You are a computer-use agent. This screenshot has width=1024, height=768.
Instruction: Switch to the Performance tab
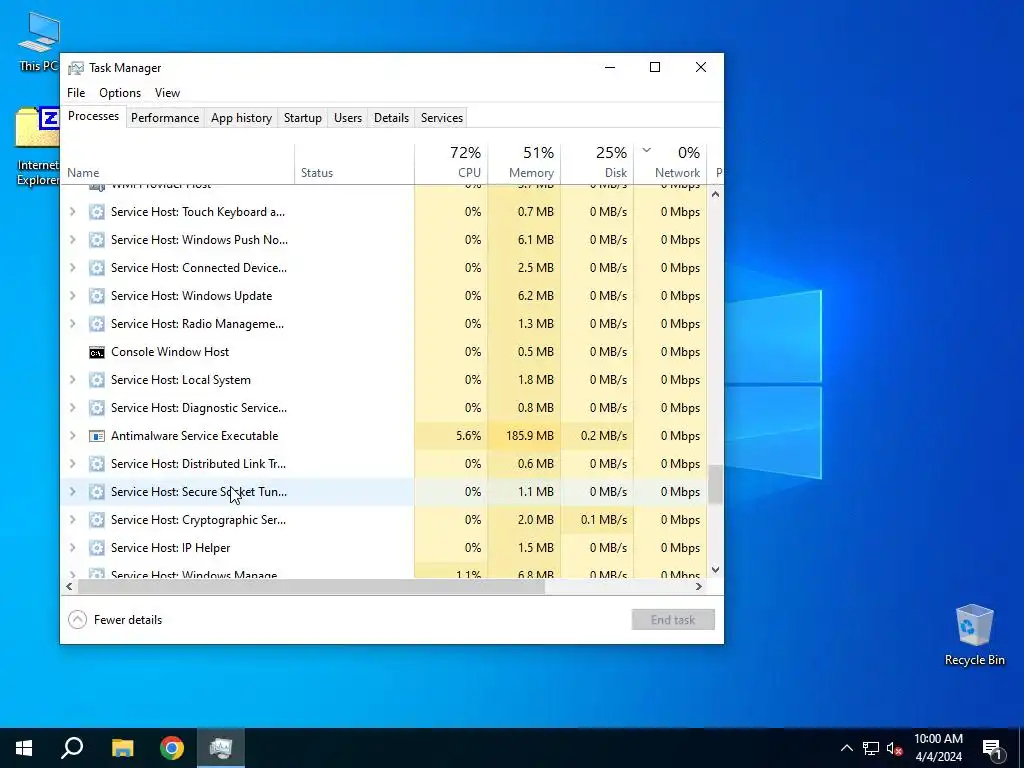point(165,118)
